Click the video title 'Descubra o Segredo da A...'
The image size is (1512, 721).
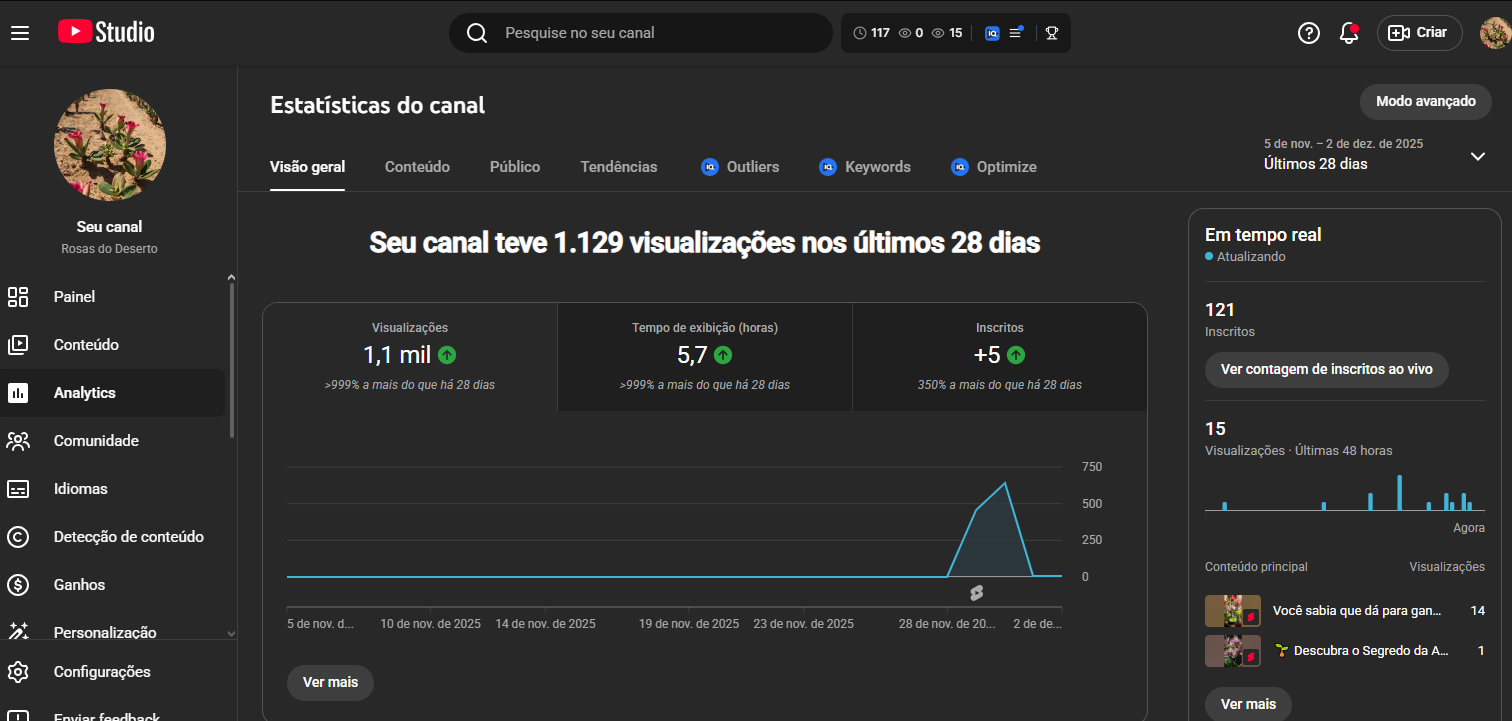(x=1361, y=651)
